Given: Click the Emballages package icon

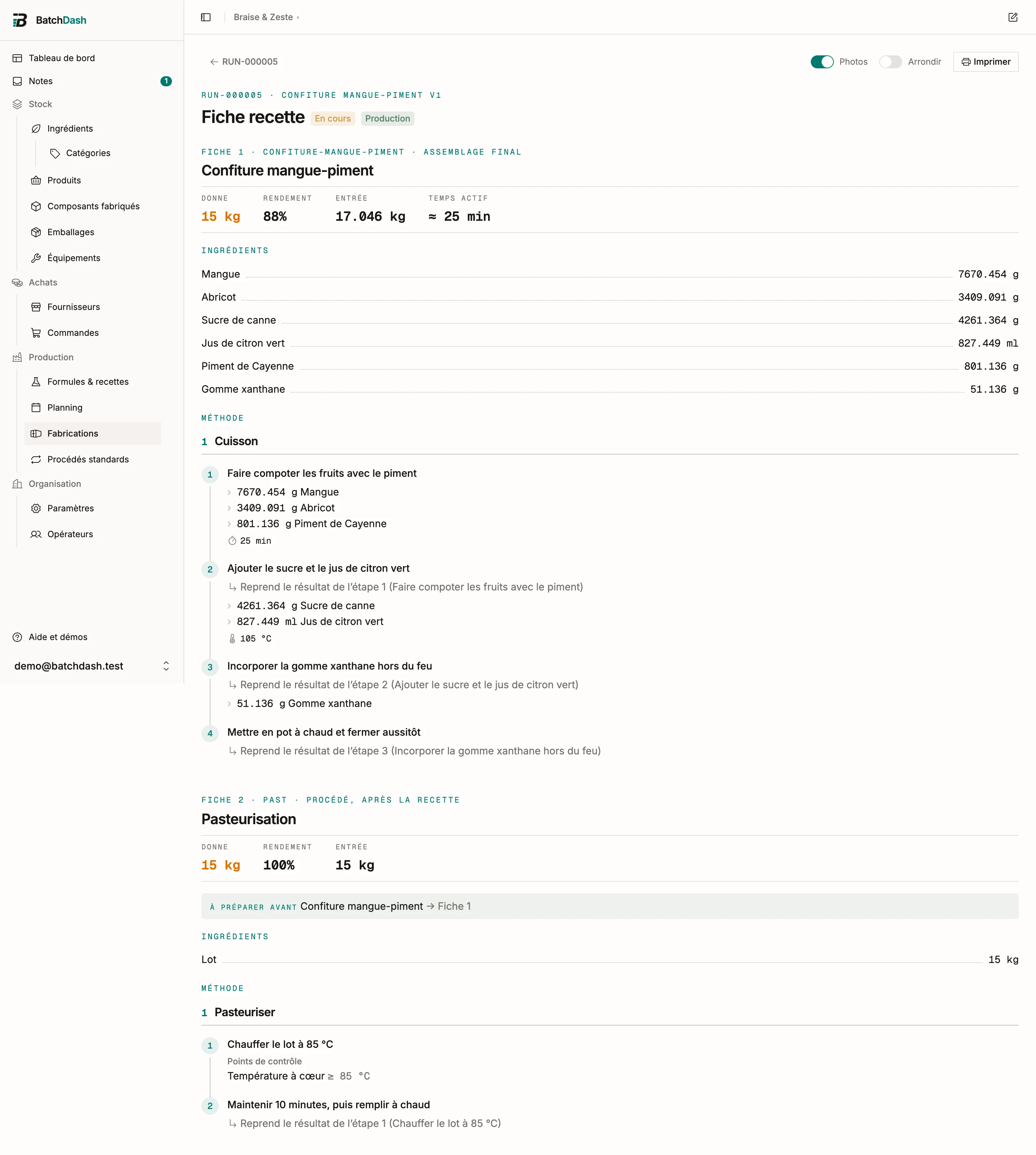Looking at the screenshot, I should [36, 232].
